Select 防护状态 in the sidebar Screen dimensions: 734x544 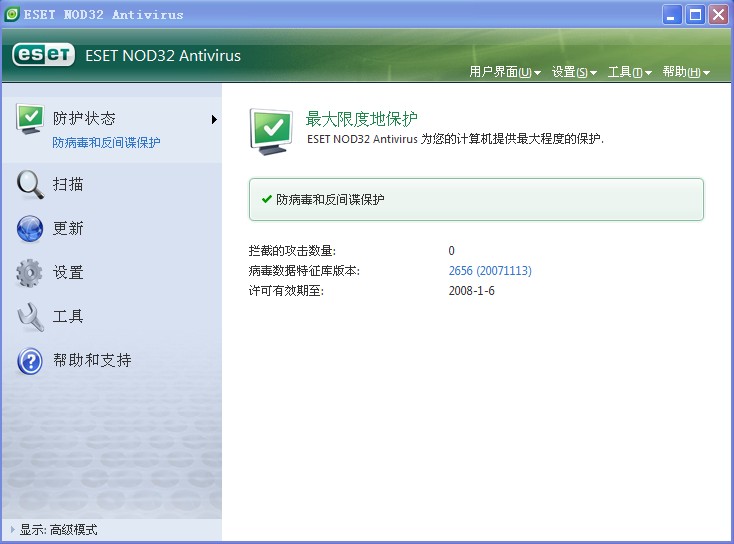point(84,118)
